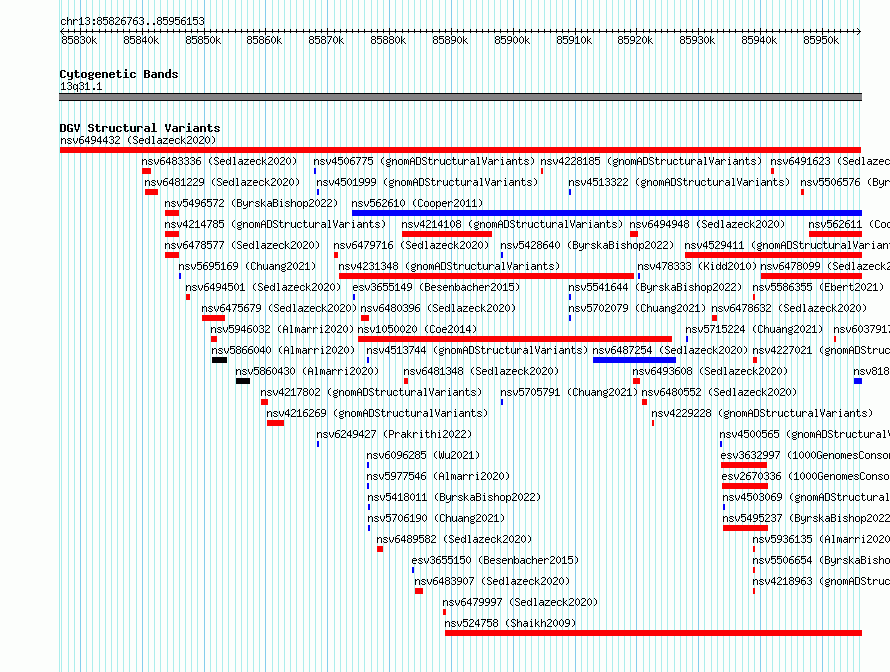Select the black bar under nsv5860430
The width and height of the screenshot is (890, 672).
pos(243,381)
